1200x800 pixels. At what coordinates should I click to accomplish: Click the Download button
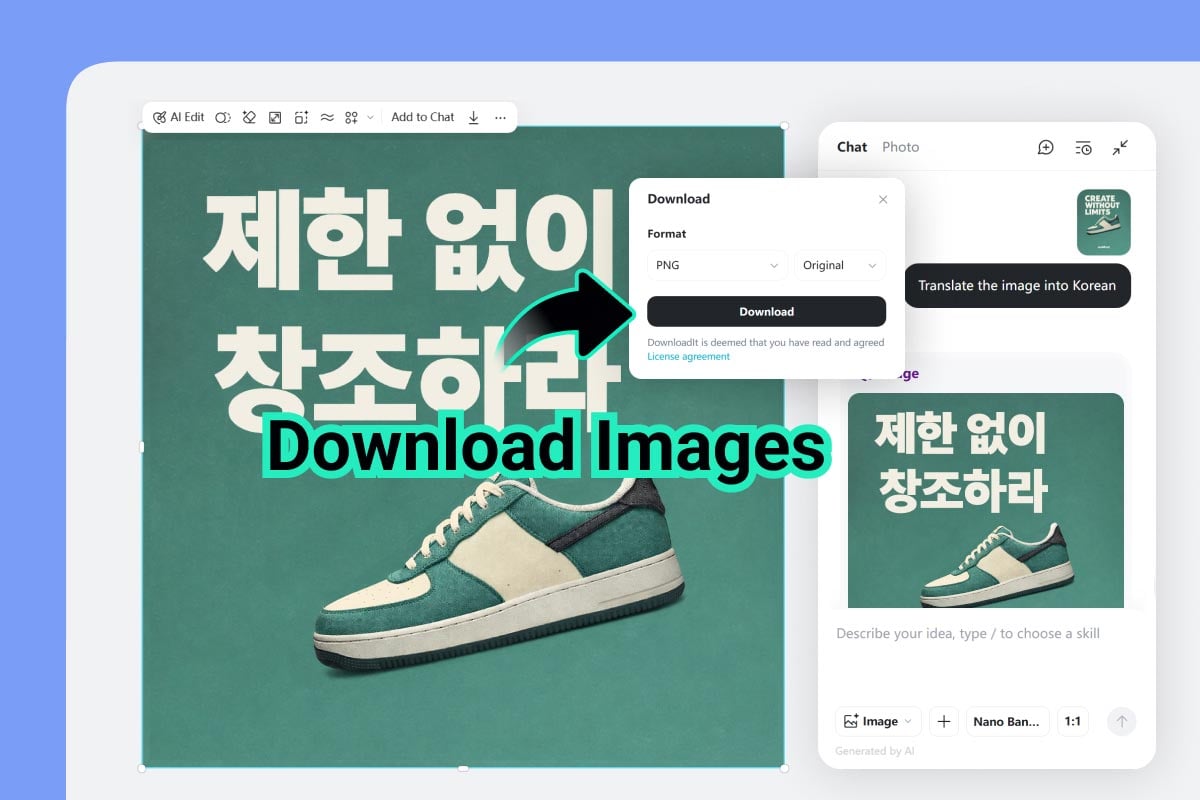[x=767, y=311]
